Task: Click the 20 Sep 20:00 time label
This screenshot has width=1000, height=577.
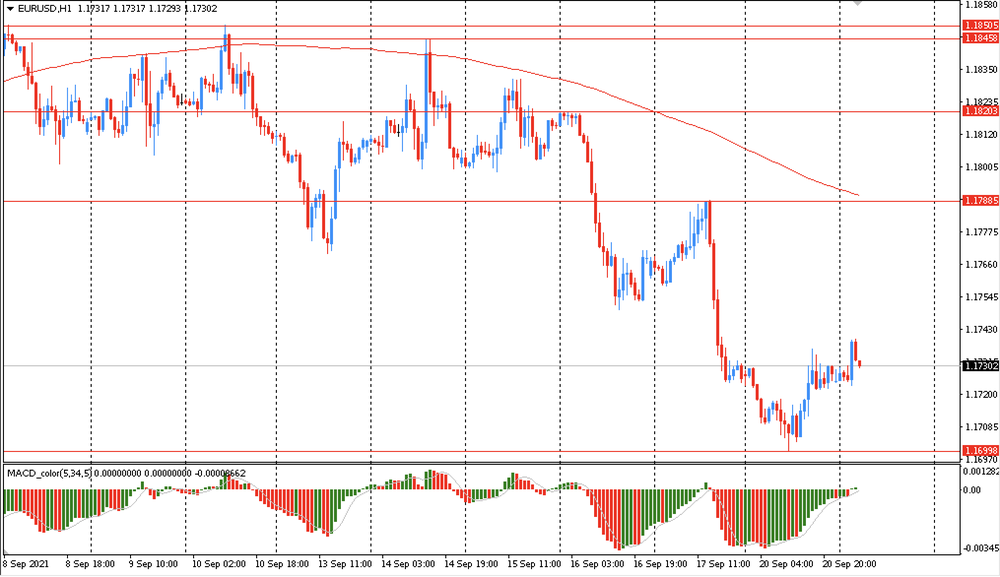Action: point(850,564)
